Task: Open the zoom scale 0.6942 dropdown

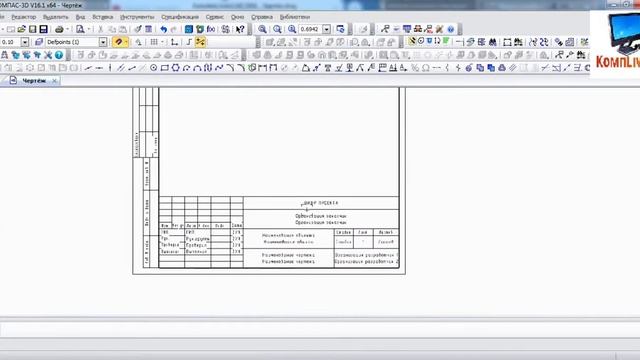Action: click(x=327, y=29)
